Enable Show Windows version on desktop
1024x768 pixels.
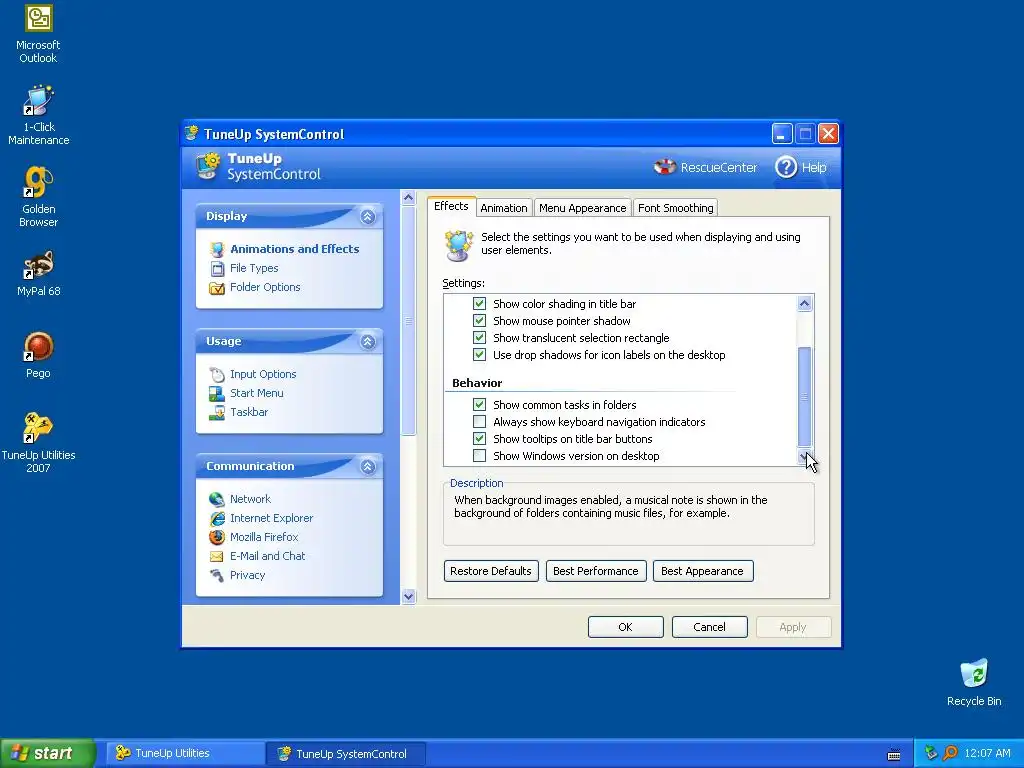tap(479, 456)
